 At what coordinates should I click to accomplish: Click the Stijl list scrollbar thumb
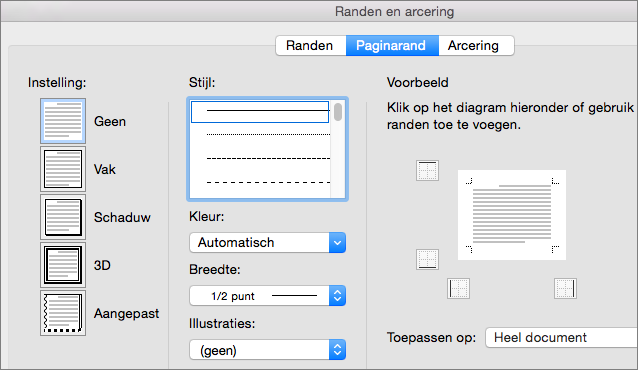pyautogui.click(x=338, y=112)
